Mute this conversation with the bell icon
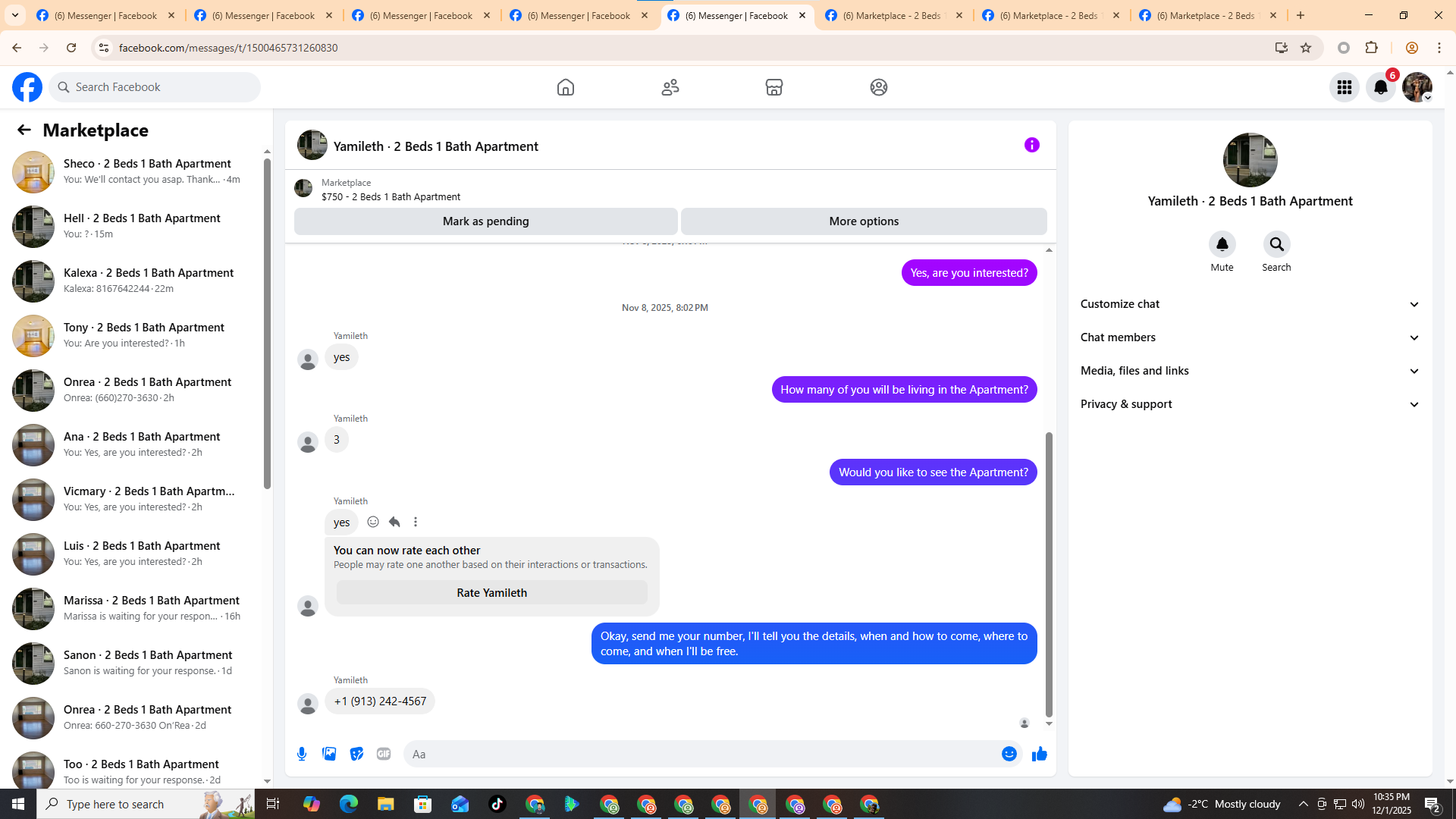 point(1222,244)
